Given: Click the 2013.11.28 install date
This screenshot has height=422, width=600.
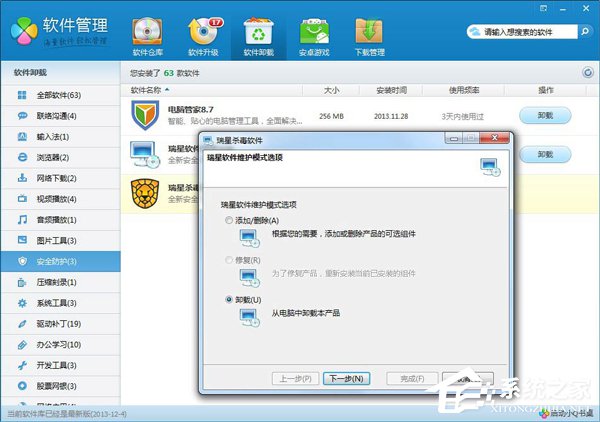Looking at the screenshot, I should 391,116.
